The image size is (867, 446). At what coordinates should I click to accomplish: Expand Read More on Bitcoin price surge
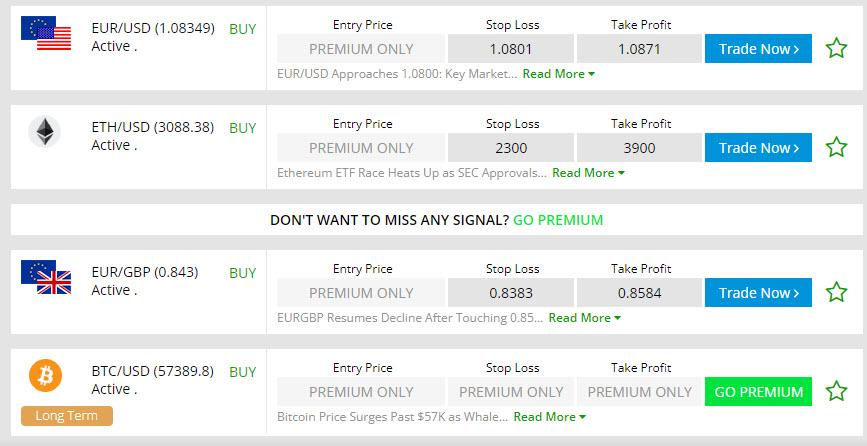pos(550,417)
